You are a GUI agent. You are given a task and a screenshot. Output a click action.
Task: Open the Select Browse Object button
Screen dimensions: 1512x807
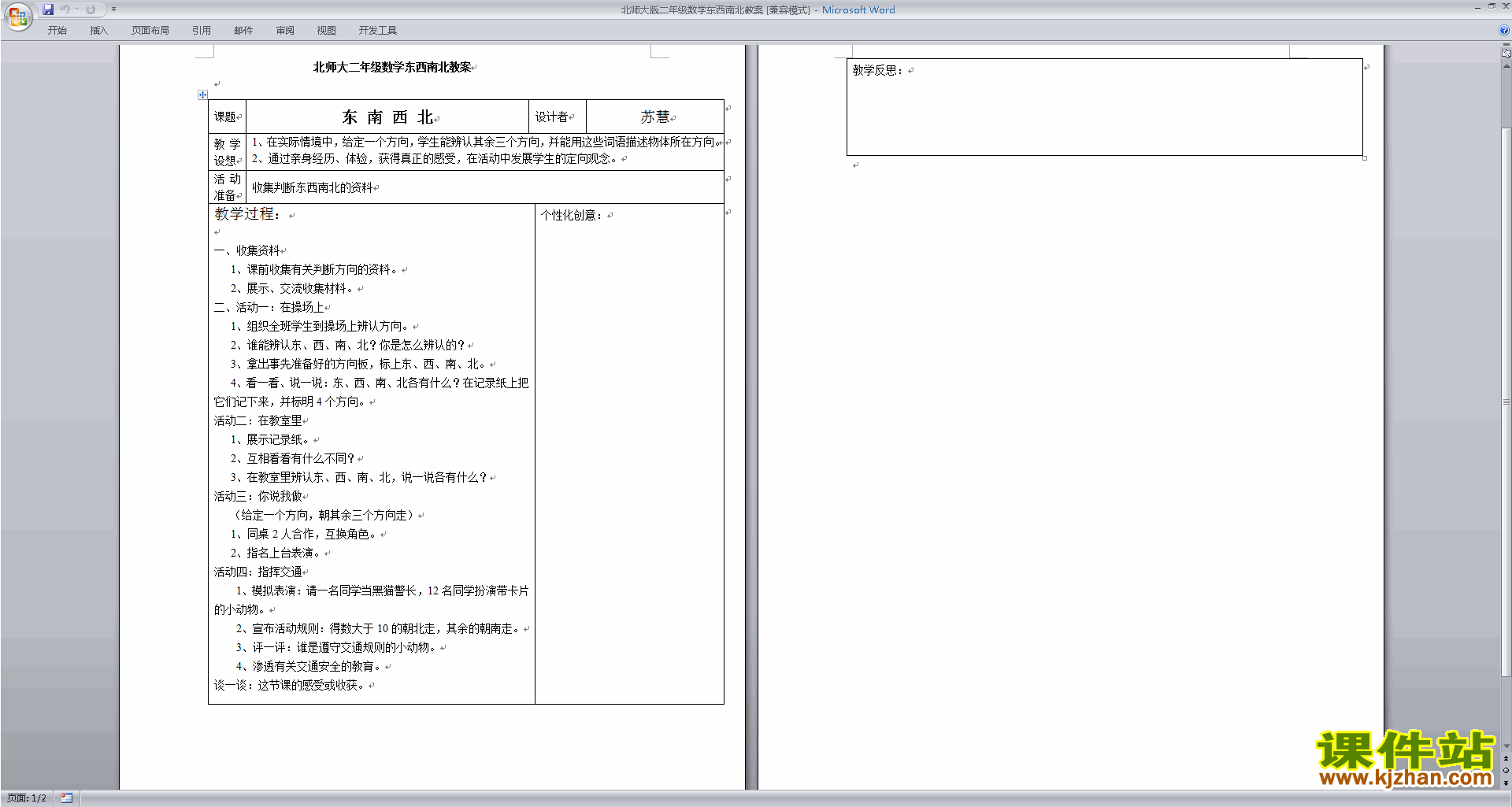point(1506,771)
